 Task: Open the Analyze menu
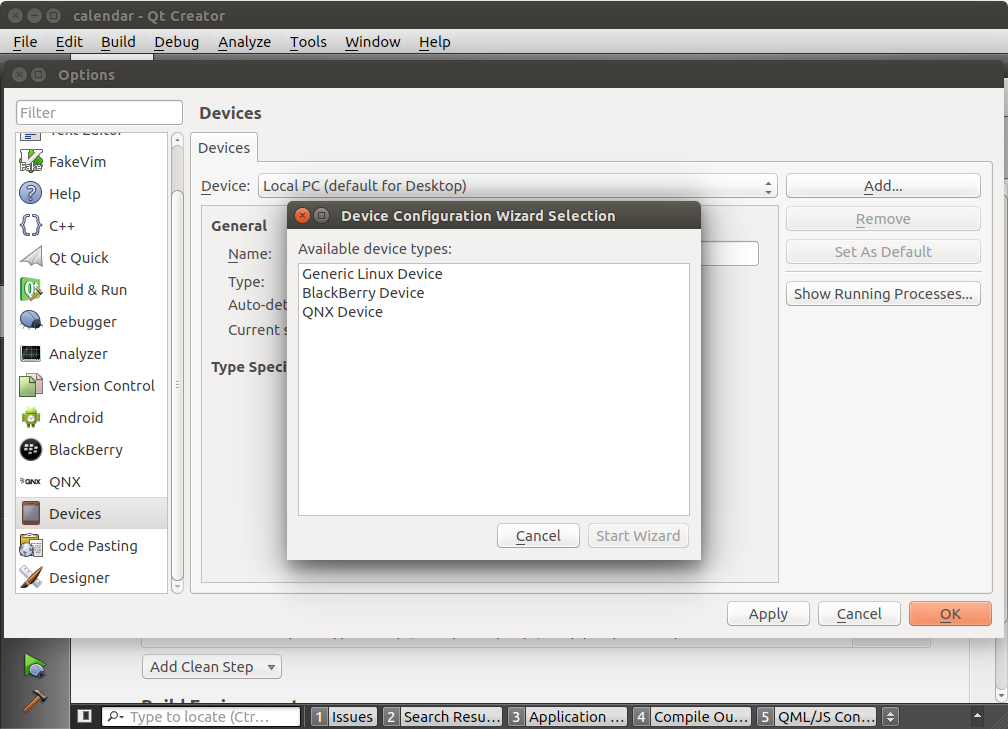[x=244, y=42]
